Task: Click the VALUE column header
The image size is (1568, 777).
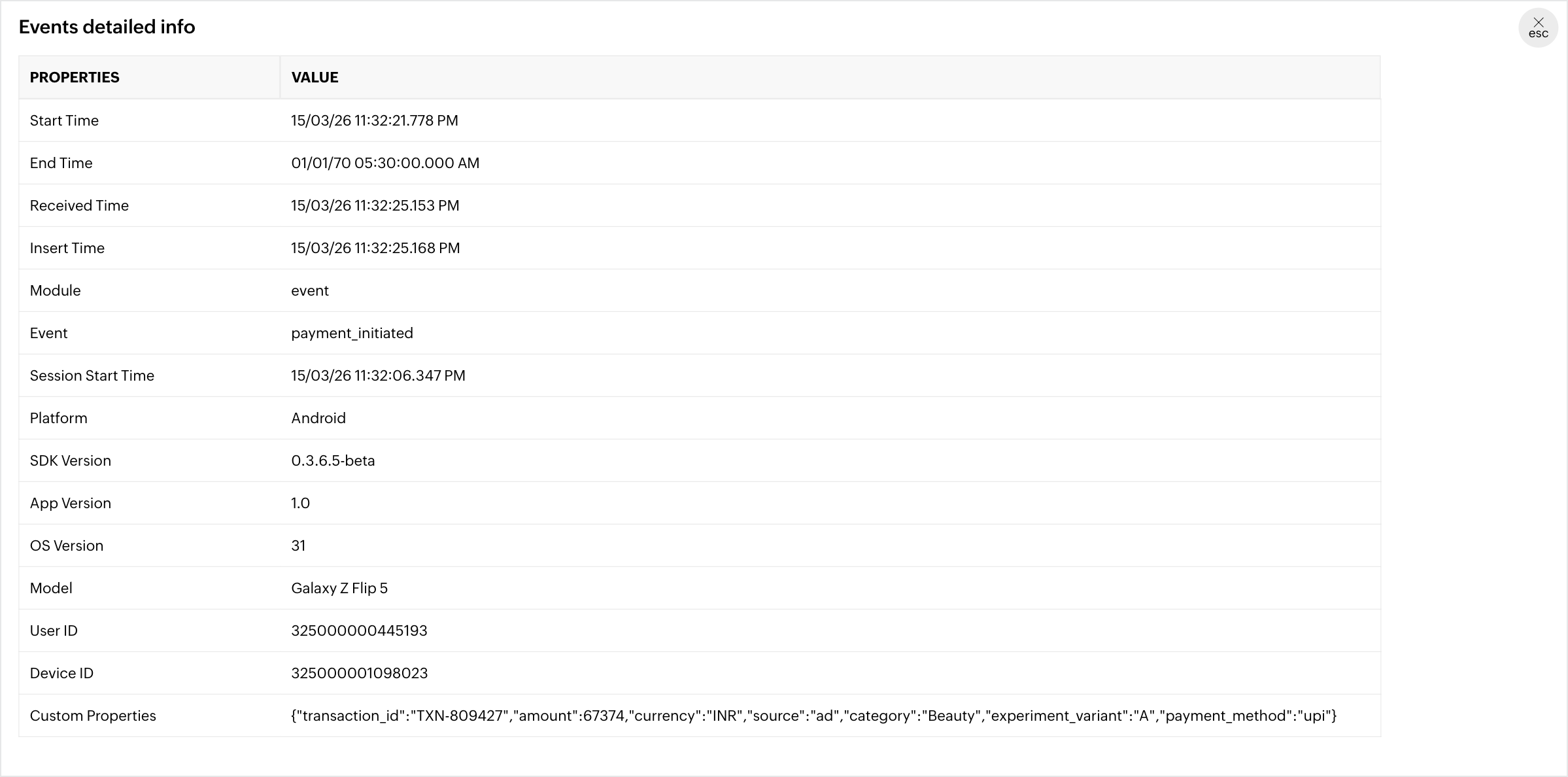Action: (315, 77)
